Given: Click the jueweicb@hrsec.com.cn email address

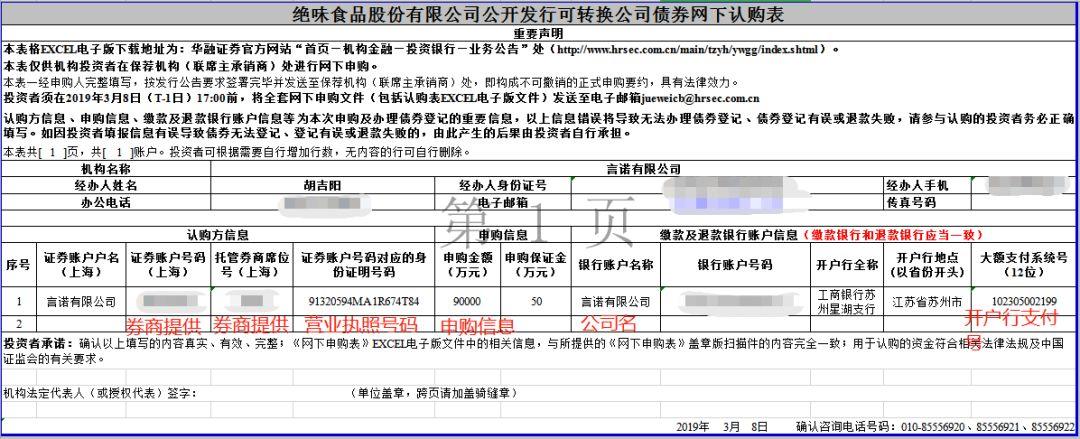Looking at the screenshot, I should (700, 99).
